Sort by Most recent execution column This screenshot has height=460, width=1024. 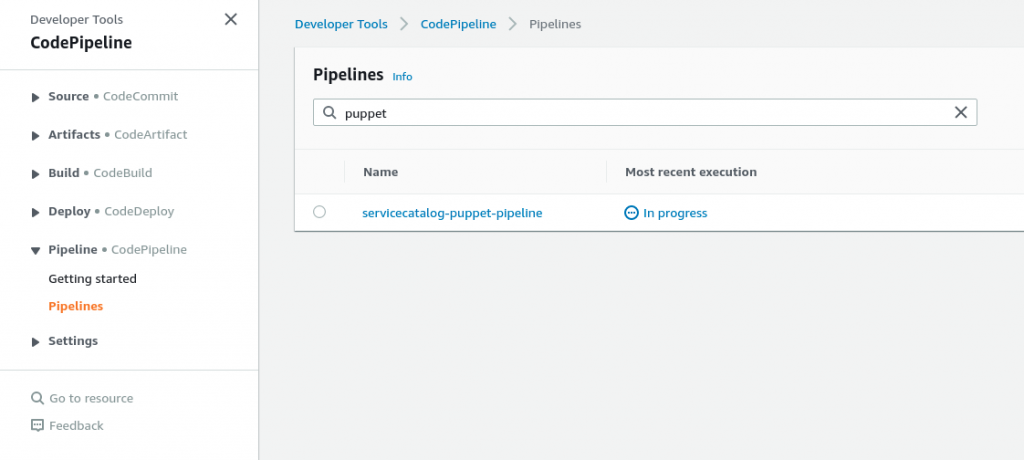691,172
